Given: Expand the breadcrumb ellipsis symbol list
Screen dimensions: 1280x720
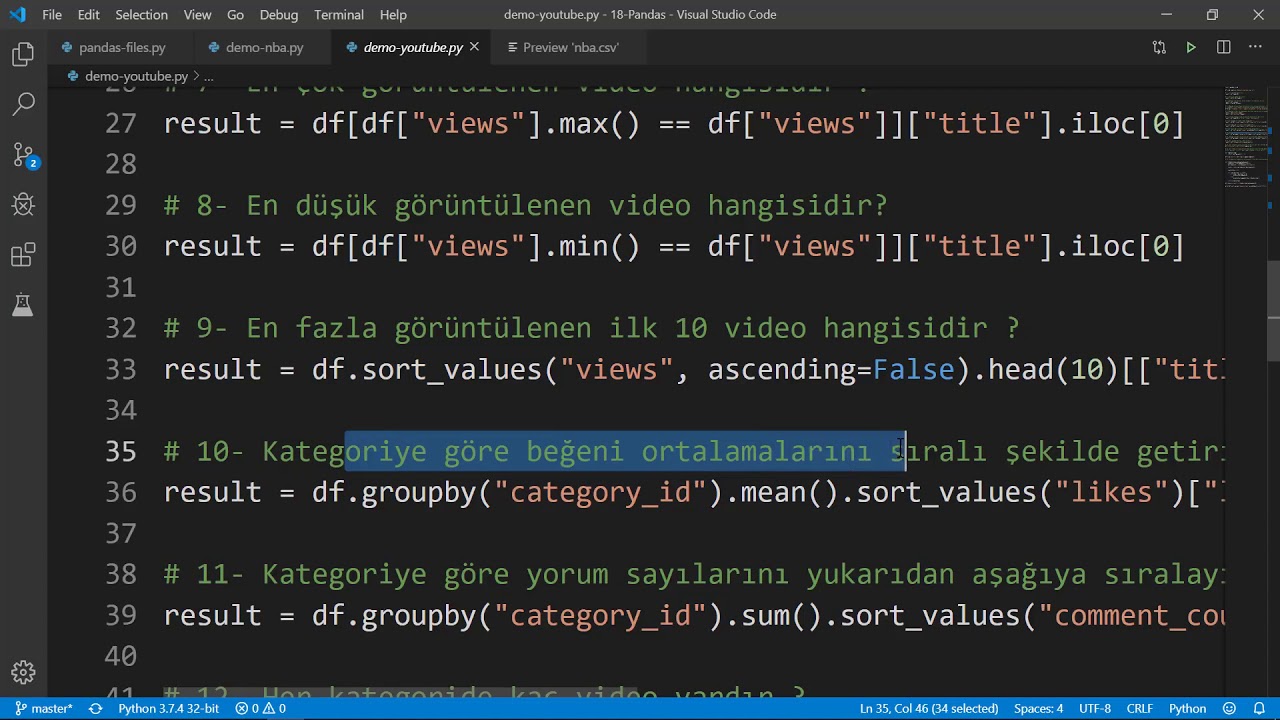Looking at the screenshot, I should pos(208,76).
